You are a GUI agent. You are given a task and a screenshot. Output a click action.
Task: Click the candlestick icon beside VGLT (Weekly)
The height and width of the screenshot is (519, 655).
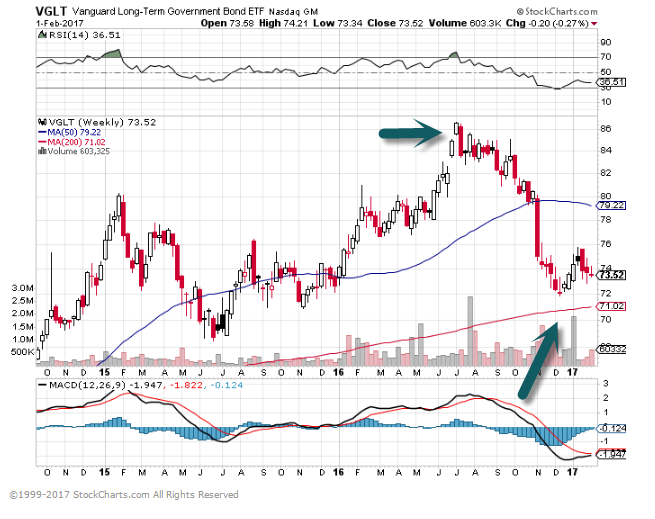click(42, 122)
